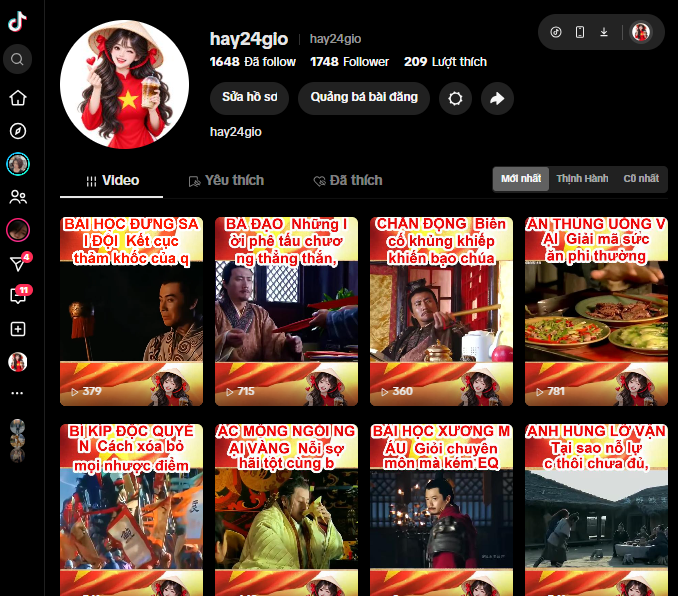Open the 1648 Đã follow list

click(253, 62)
